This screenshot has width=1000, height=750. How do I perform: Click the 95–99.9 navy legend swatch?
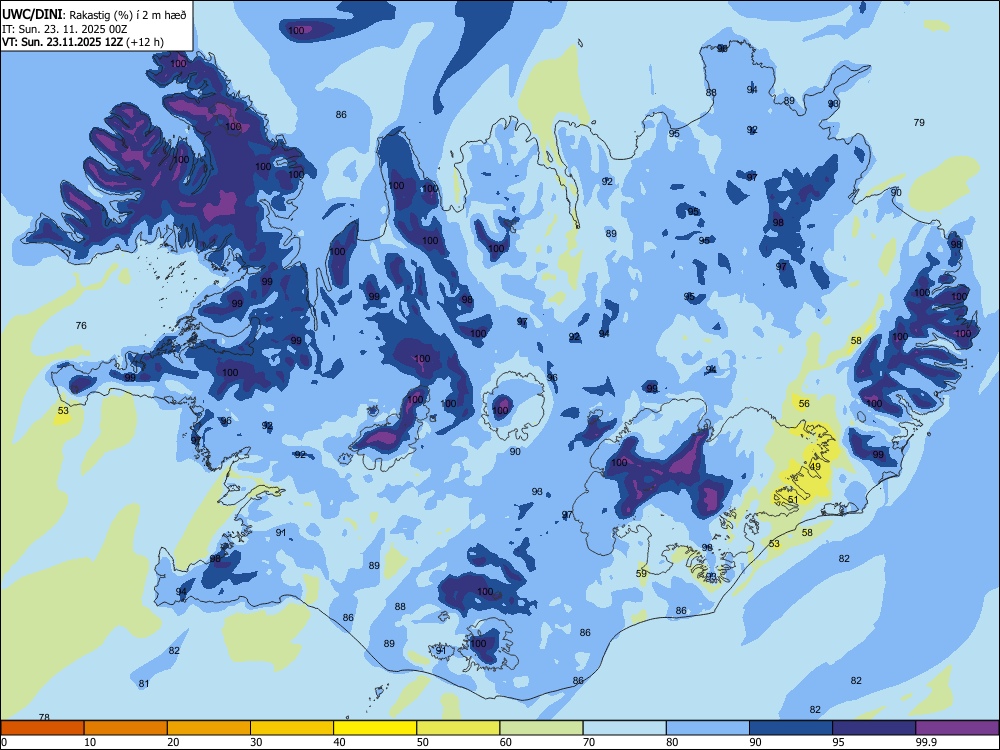click(874, 728)
